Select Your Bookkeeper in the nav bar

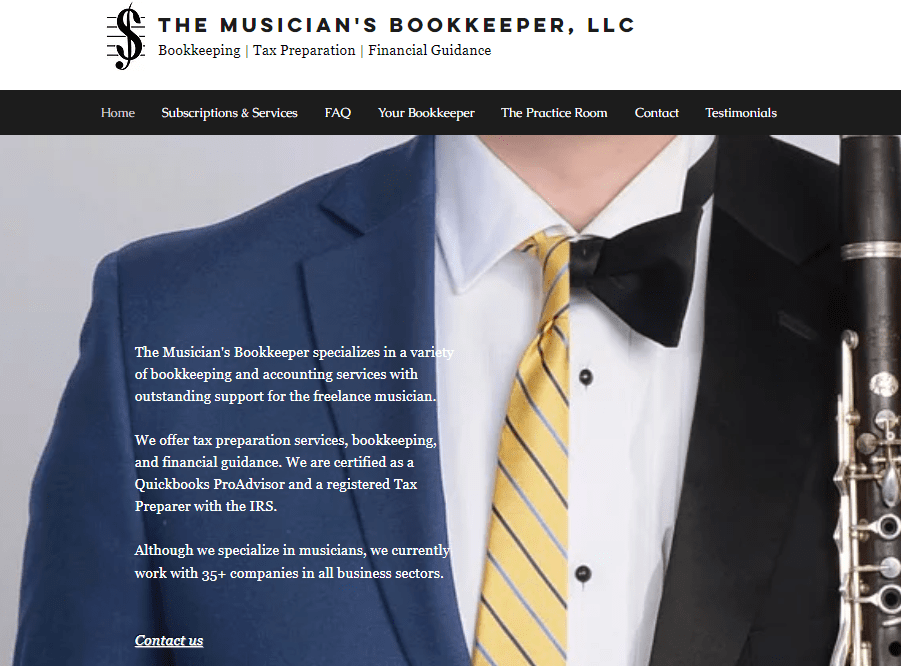[x=426, y=113]
